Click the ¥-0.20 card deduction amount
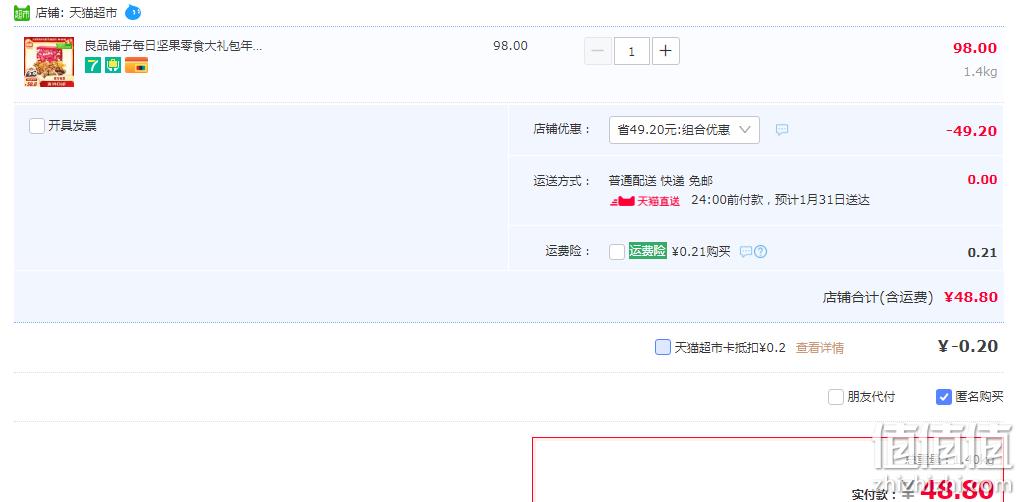The width and height of the screenshot is (1022, 502). [967, 346]
